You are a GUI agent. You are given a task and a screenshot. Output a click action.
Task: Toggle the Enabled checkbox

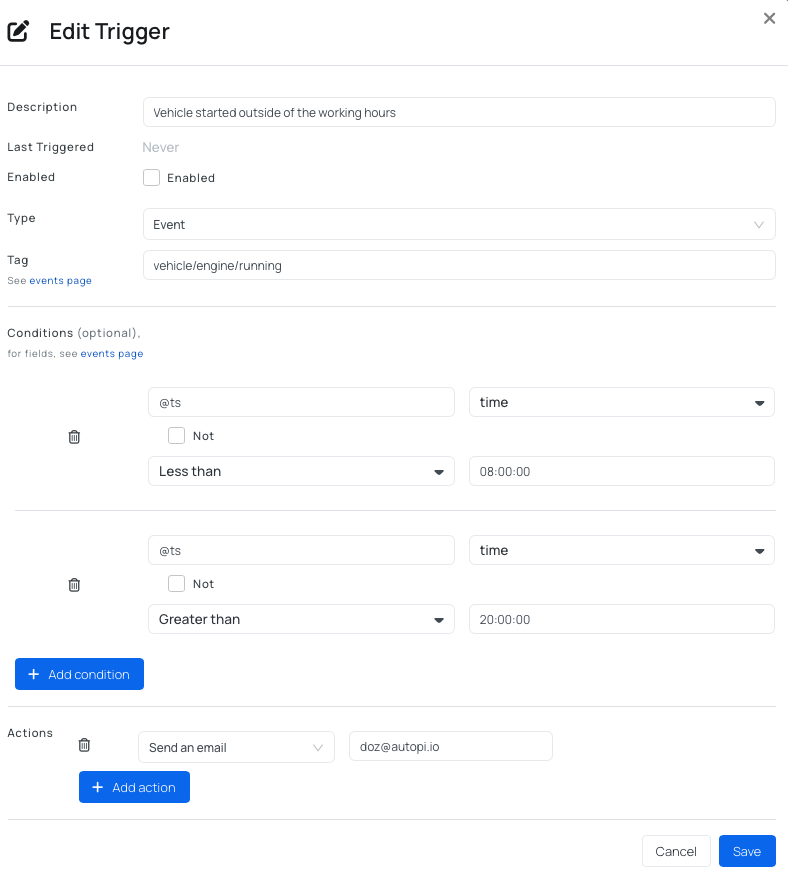tap(152, 178)
